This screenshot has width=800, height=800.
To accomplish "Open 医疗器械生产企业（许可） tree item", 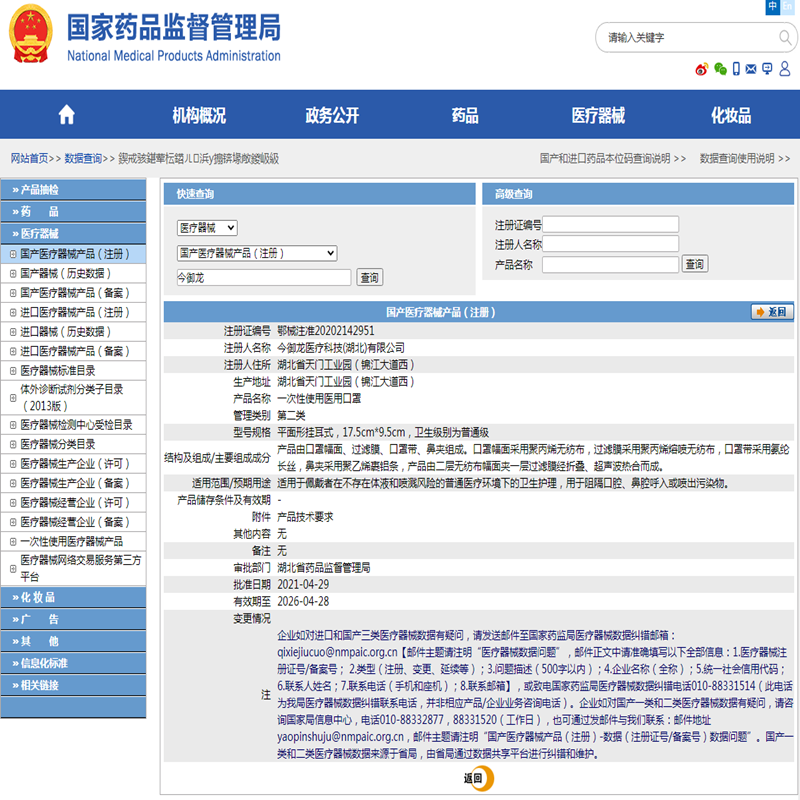I will tap(75, 464).
